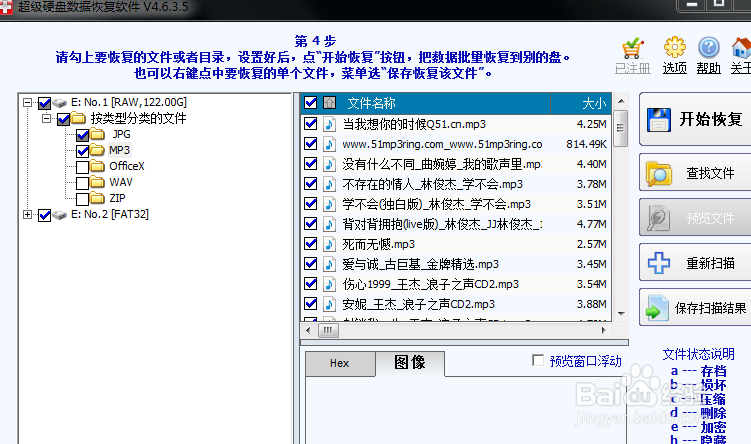Check the WAV folder checkbox
751x444 pixels.
(82, 183)
